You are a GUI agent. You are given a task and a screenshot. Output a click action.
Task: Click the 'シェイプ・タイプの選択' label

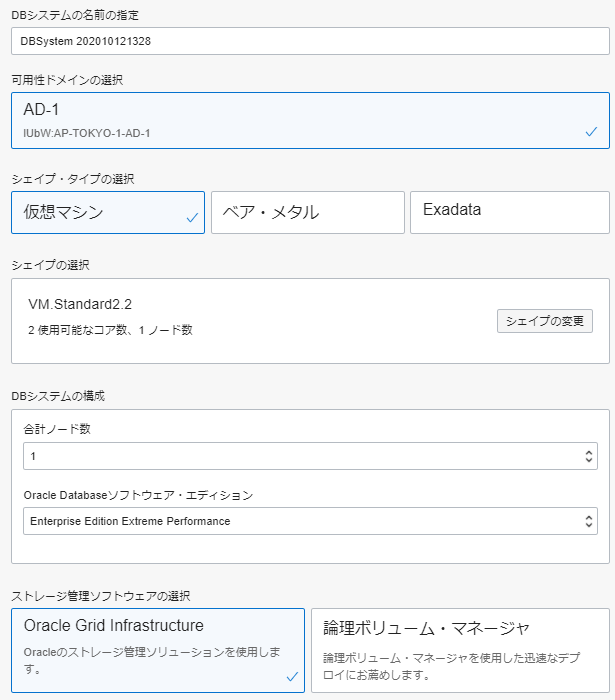[73, 179]
